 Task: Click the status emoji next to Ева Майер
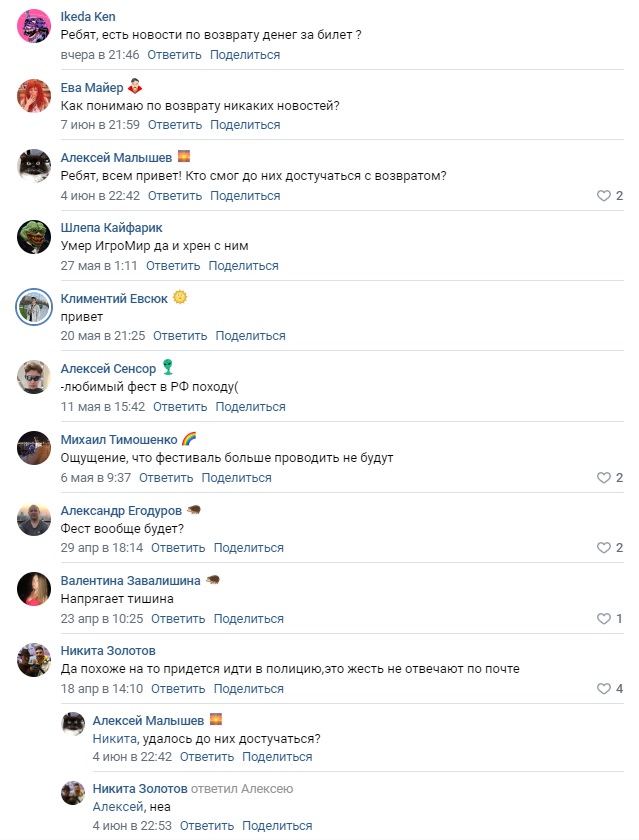(x=136, y=87)
